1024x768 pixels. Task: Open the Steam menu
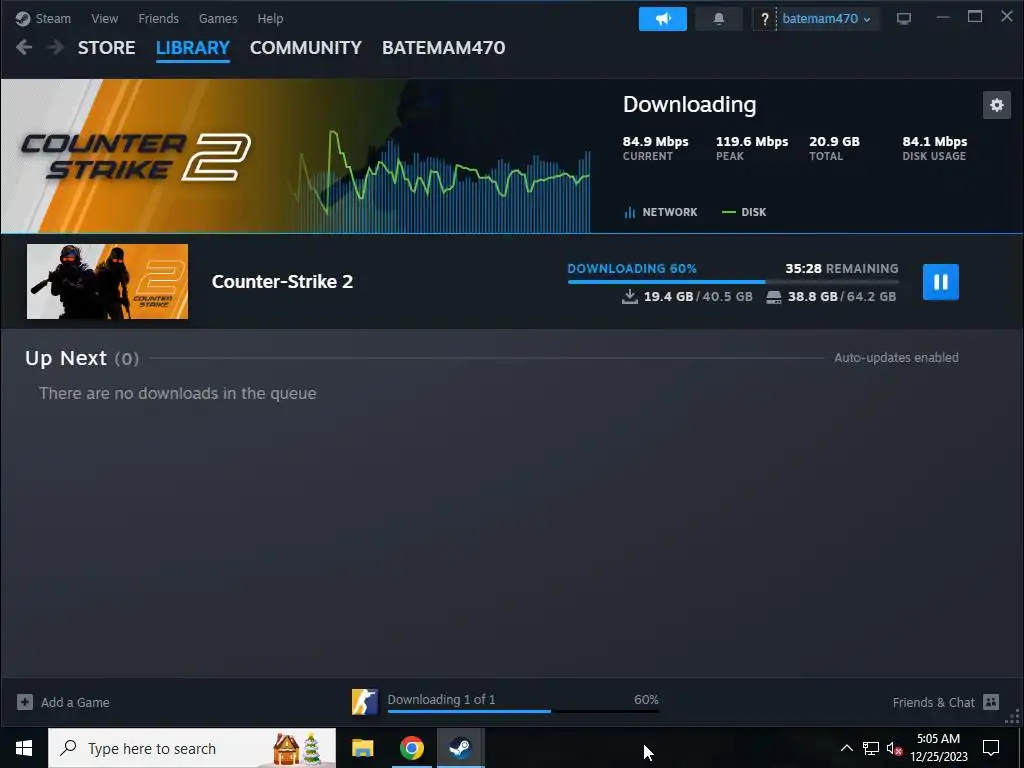(x=53, y=18)
